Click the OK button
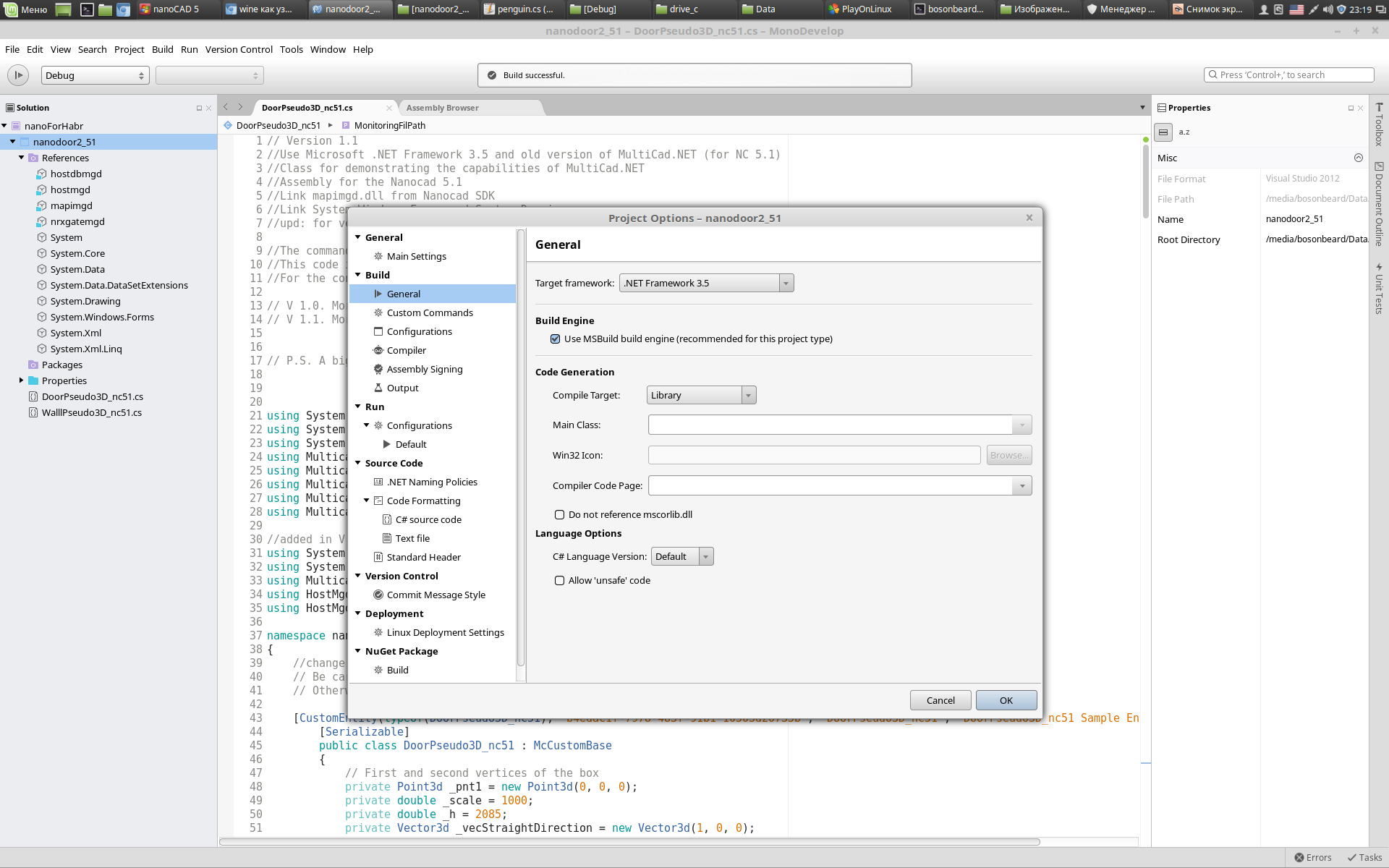 click(x=1006, y=700)
